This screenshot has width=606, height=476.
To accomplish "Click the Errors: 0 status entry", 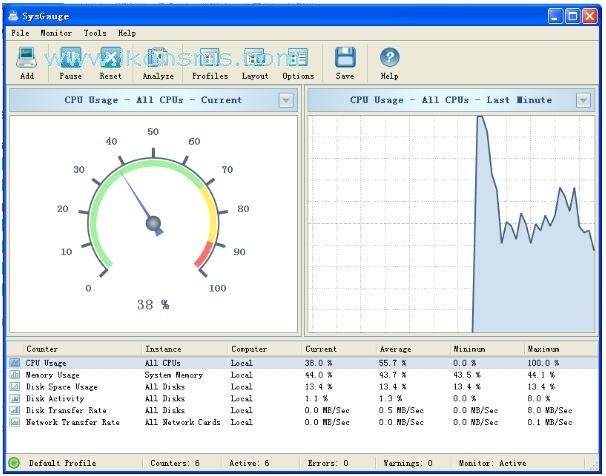I will pyautogui.click(x=328, y=463).
